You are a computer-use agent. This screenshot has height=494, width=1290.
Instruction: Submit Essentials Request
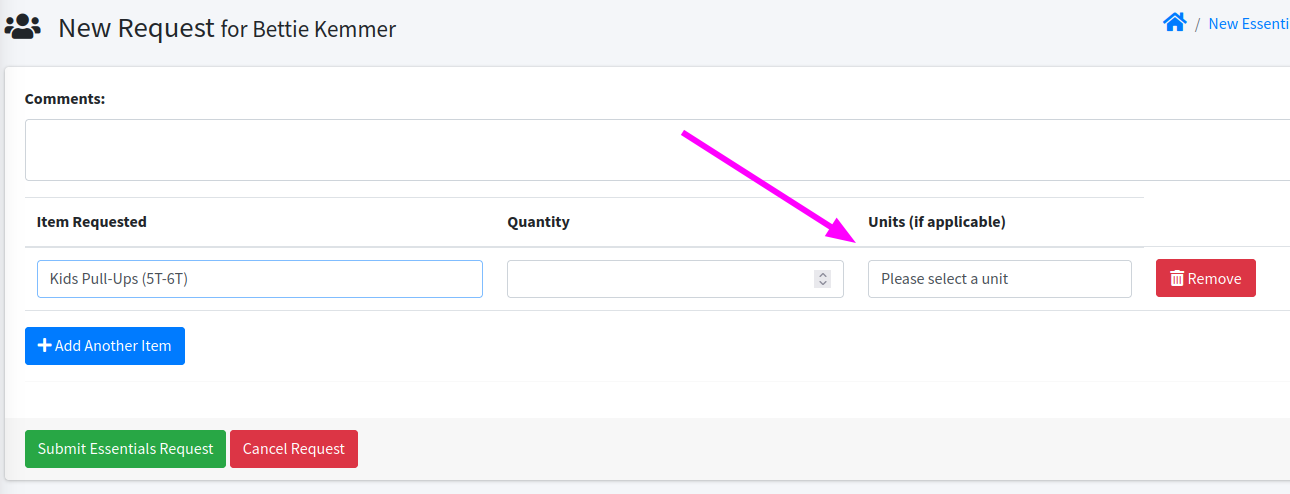point(125,449)
